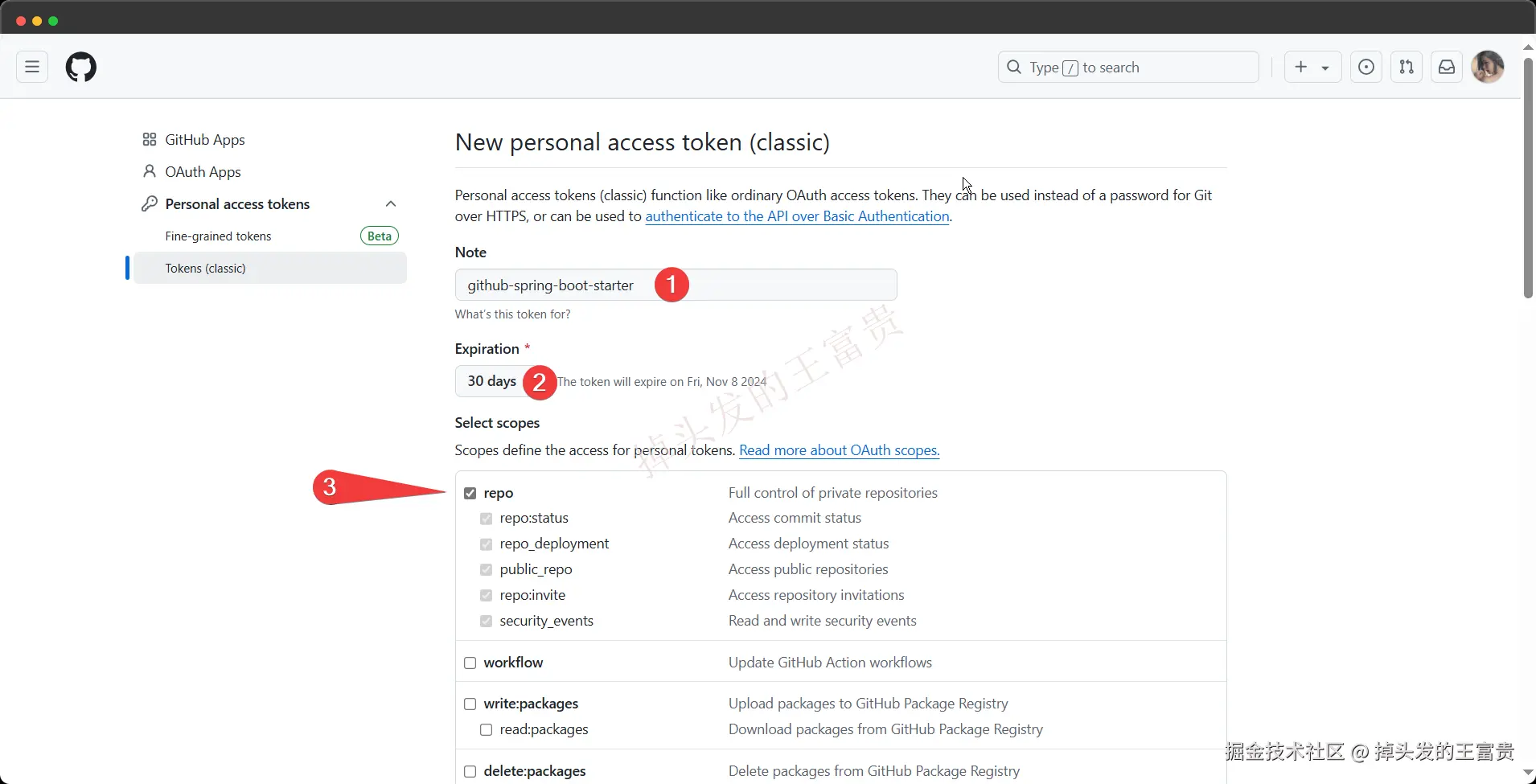
Task: Click the page vertical scrollbar thumb
Action: (1528, 177)
